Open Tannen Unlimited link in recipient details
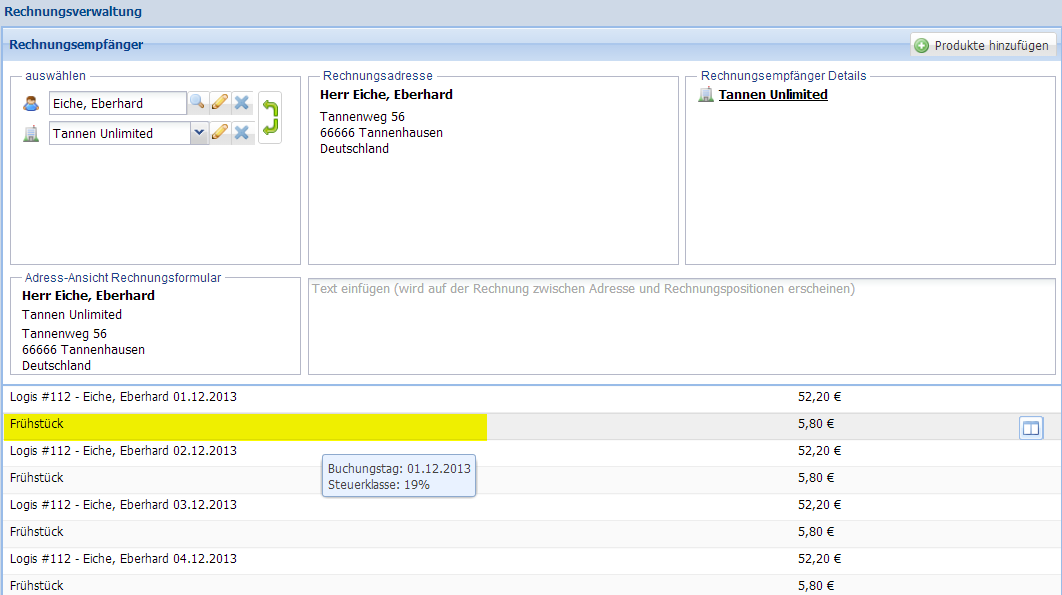Screen dimensions: 1062x595 pyautogui.click(x=772, y=95)
